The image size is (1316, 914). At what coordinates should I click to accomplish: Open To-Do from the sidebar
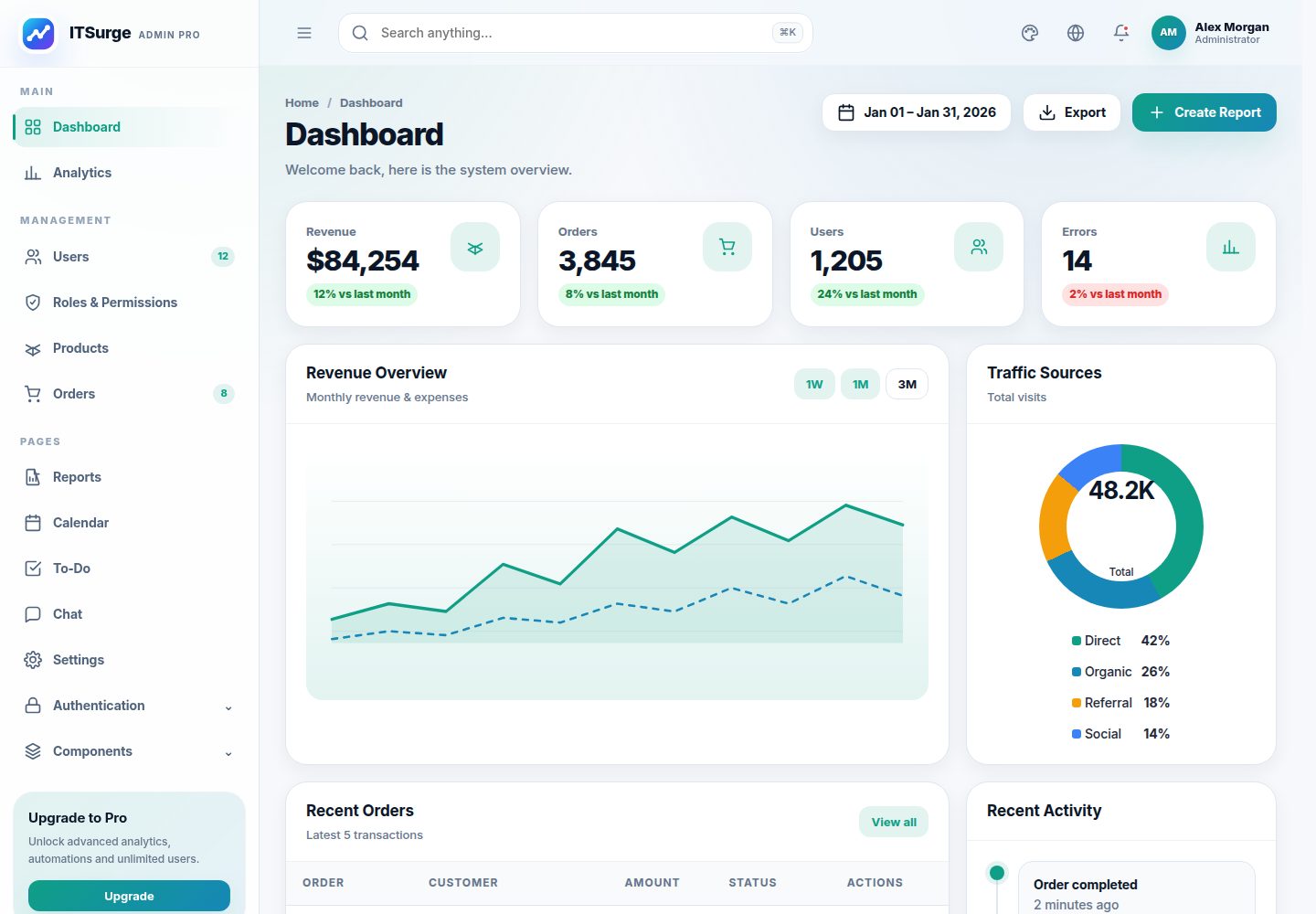pyautogui.click(x=129, y=569)
